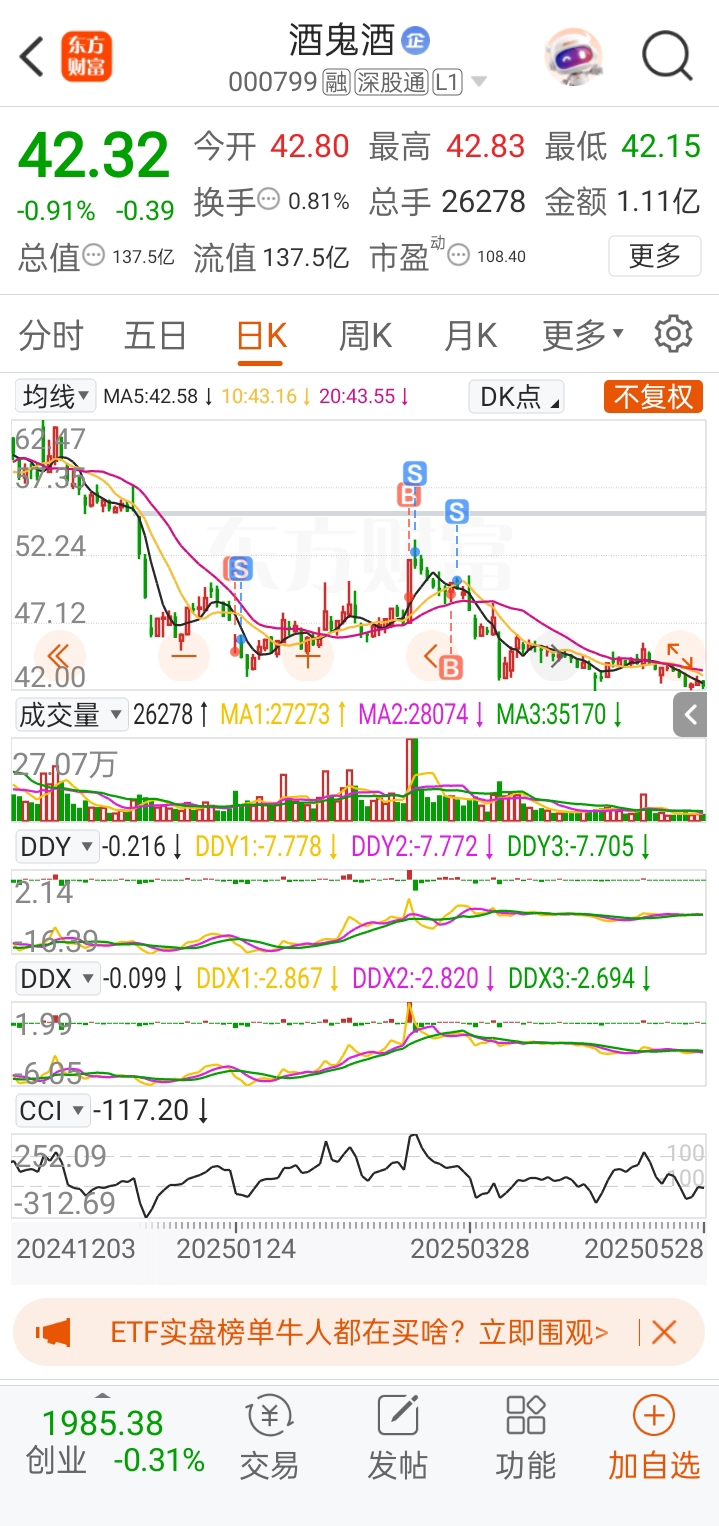Open the robot assistant avatar
The height and width of the screenshot is (1526, 719).
point(573,56)
